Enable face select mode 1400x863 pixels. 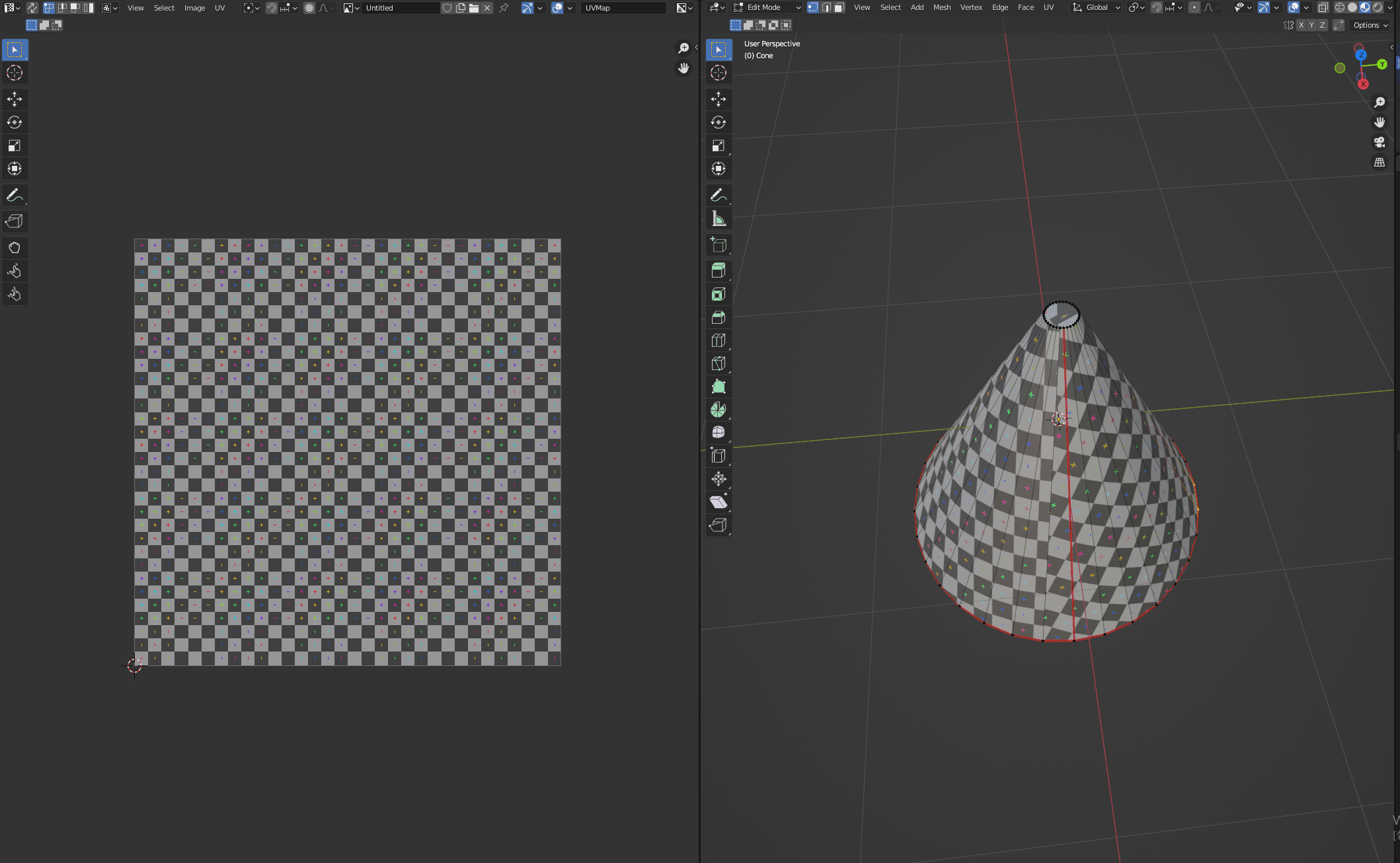tap(839, 7)
